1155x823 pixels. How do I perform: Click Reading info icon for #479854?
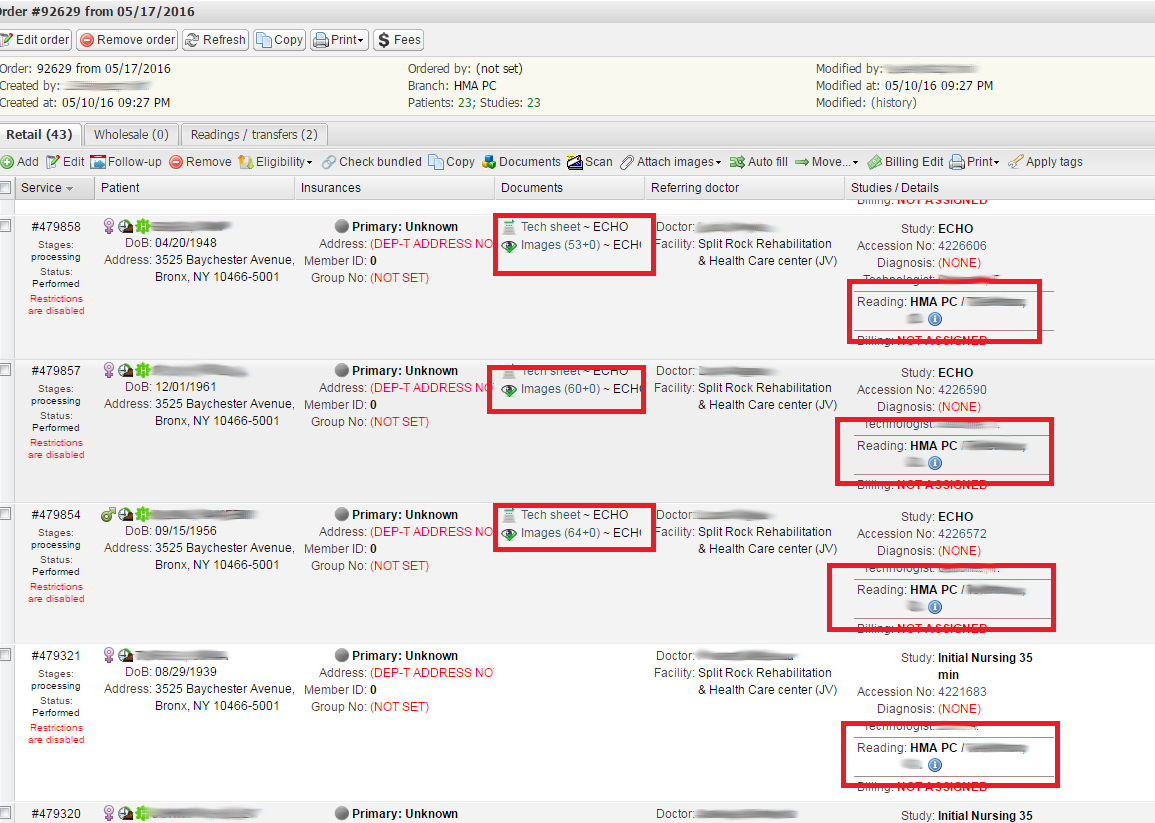[935, 607]
